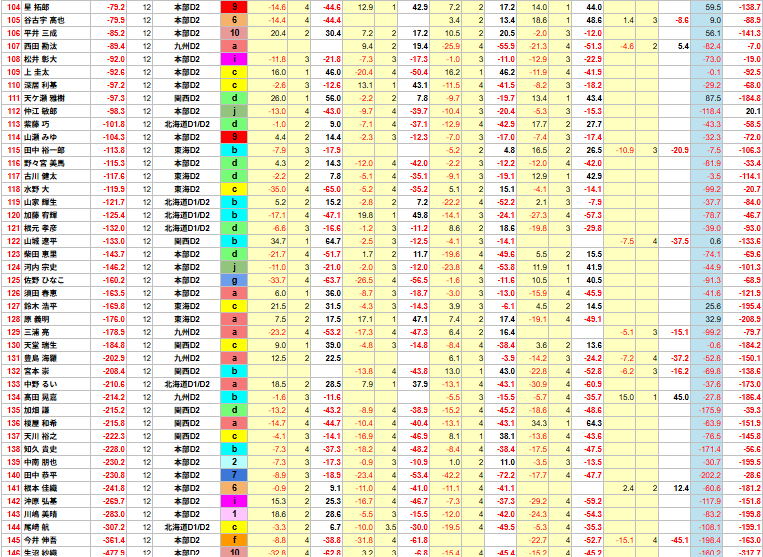Select value 20.1 in last column
The width and height of the screenshot is (763, 557).
752,111
